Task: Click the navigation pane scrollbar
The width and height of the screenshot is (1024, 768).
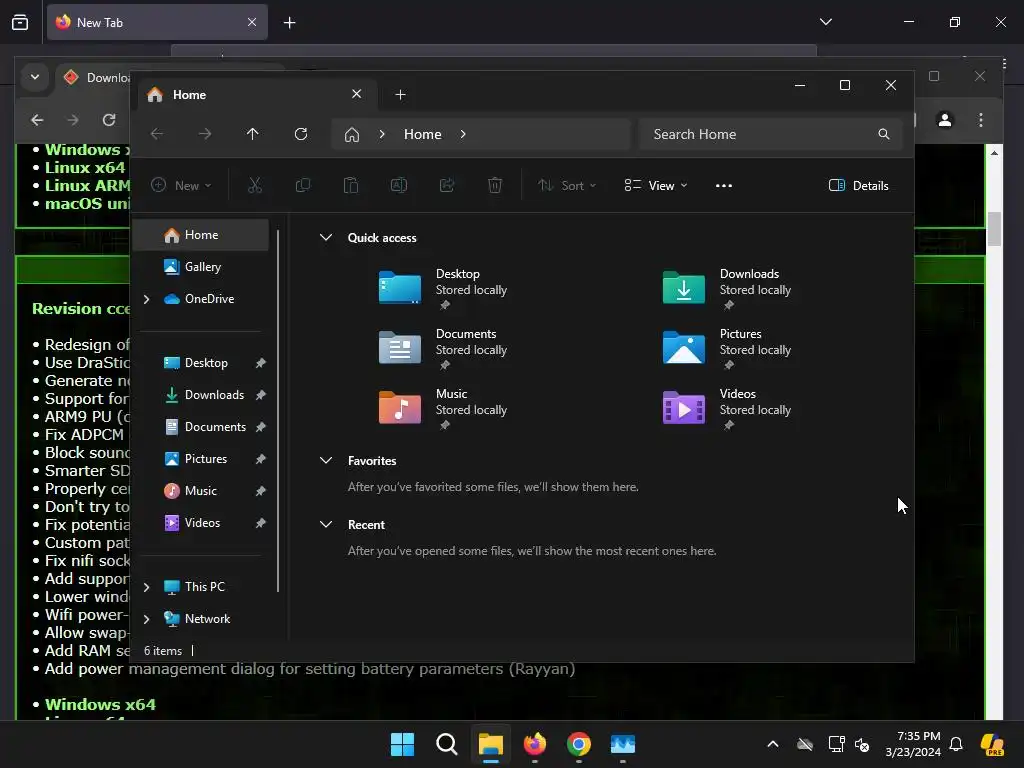Action: [x=278, y=411]
